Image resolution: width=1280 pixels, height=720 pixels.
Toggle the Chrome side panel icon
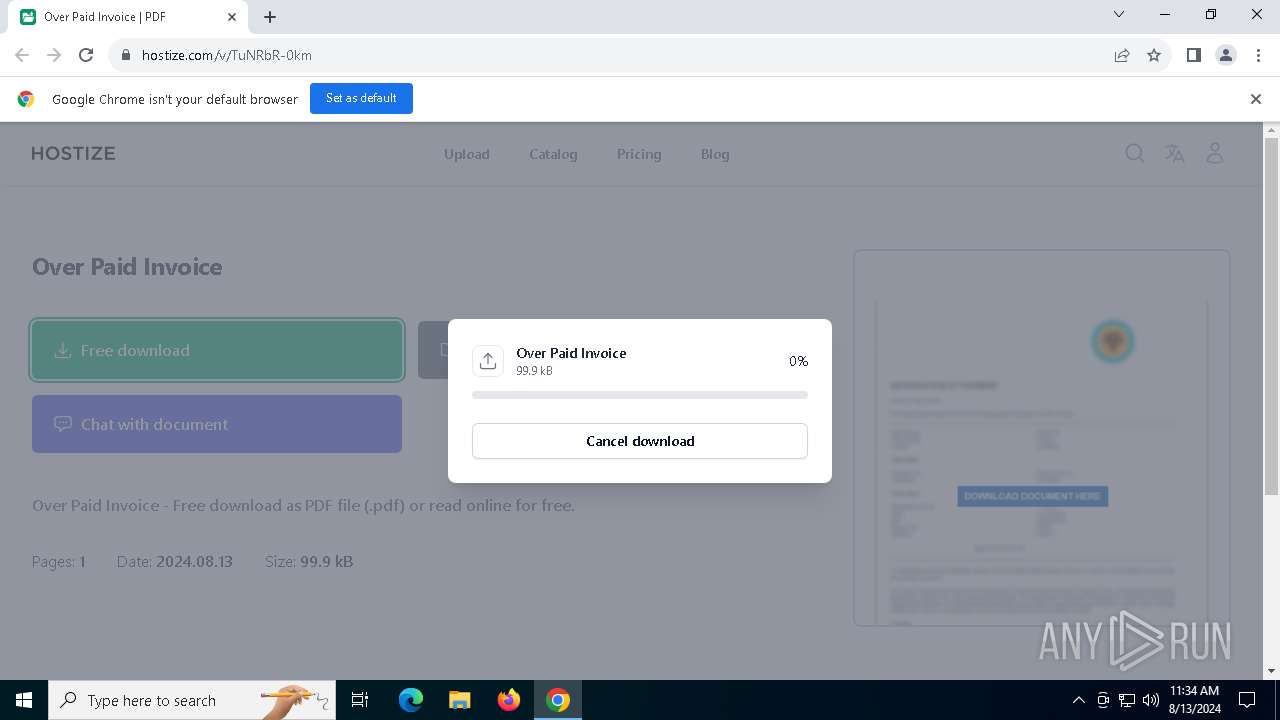point(1193,55)
